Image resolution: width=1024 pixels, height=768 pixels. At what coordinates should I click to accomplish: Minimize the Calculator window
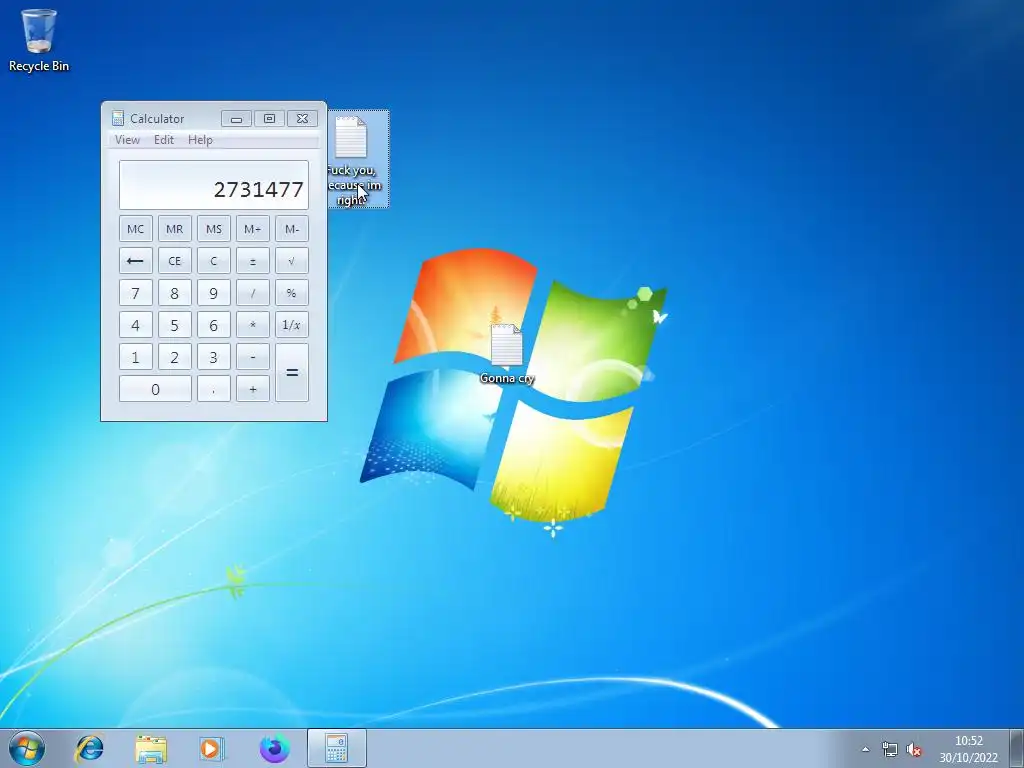point(236,119)
